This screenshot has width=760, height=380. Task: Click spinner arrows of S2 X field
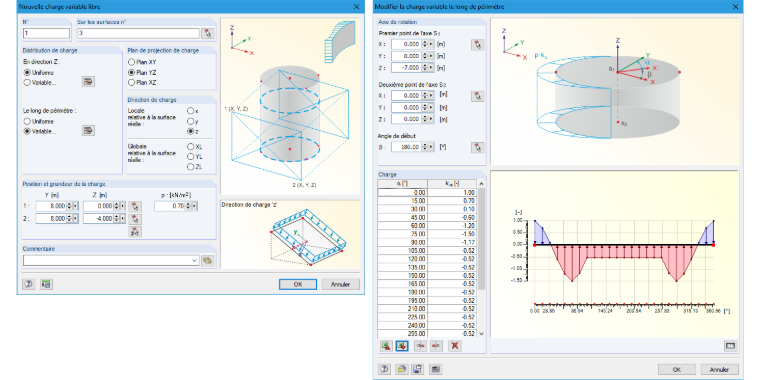click(x=425, y=96)
